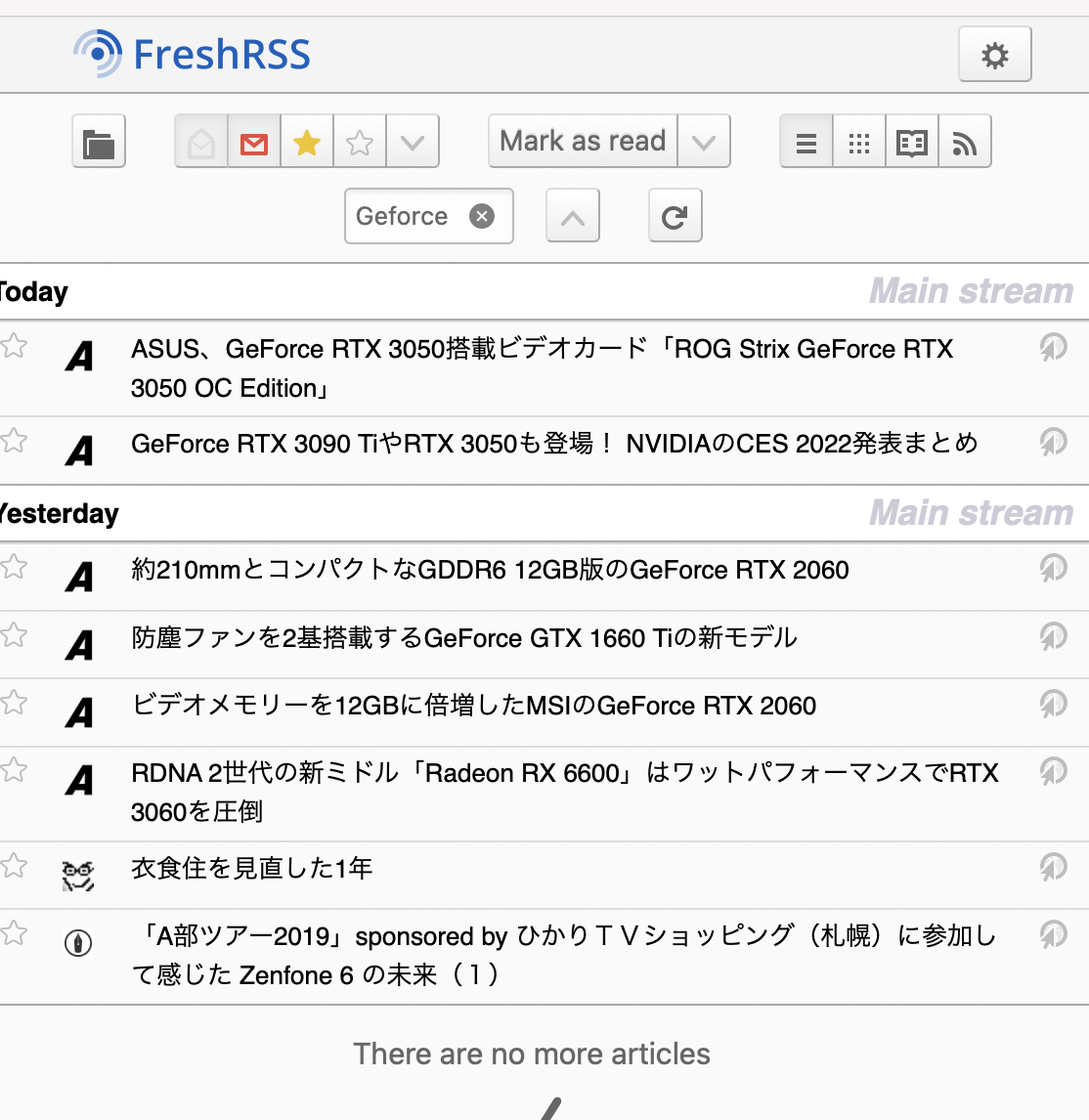Image resolution: width=1089 pixels, height=1120 pixels.
Task: Open the Mark as read dropdown arrow
Action: [704, 142]
